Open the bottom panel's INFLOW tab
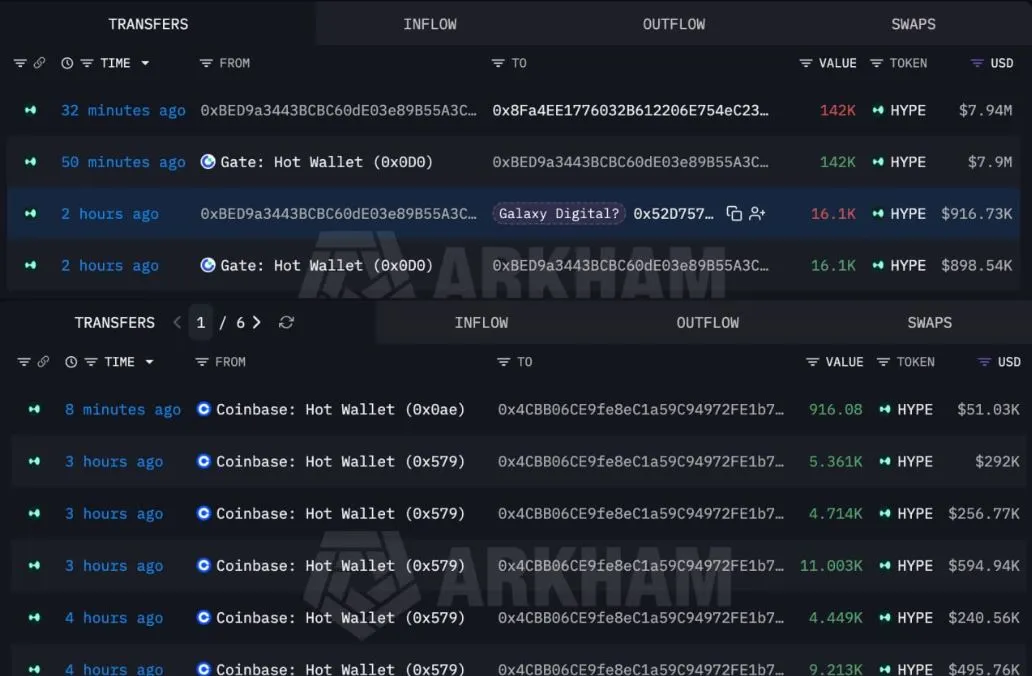1032x676 pixels. [x=481, y=323]
